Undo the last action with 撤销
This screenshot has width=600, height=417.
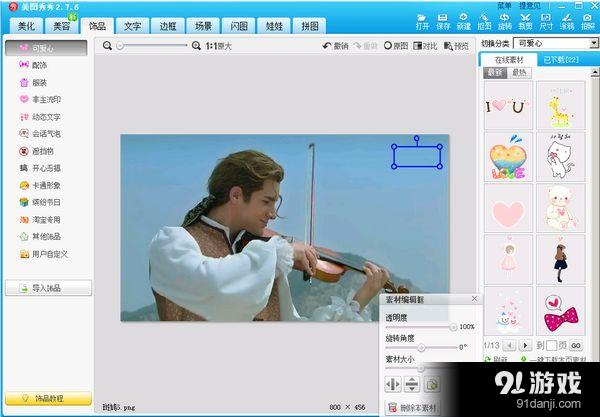(x=336, y=46)
